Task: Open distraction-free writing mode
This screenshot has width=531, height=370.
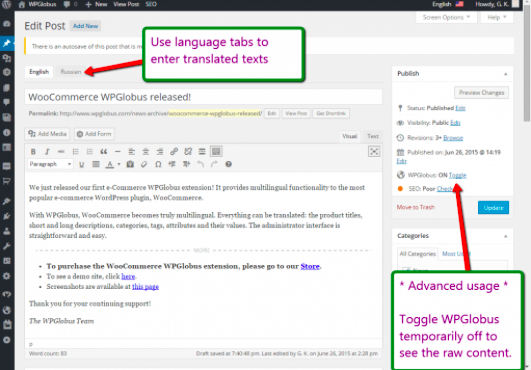Action: pos(374,152)
